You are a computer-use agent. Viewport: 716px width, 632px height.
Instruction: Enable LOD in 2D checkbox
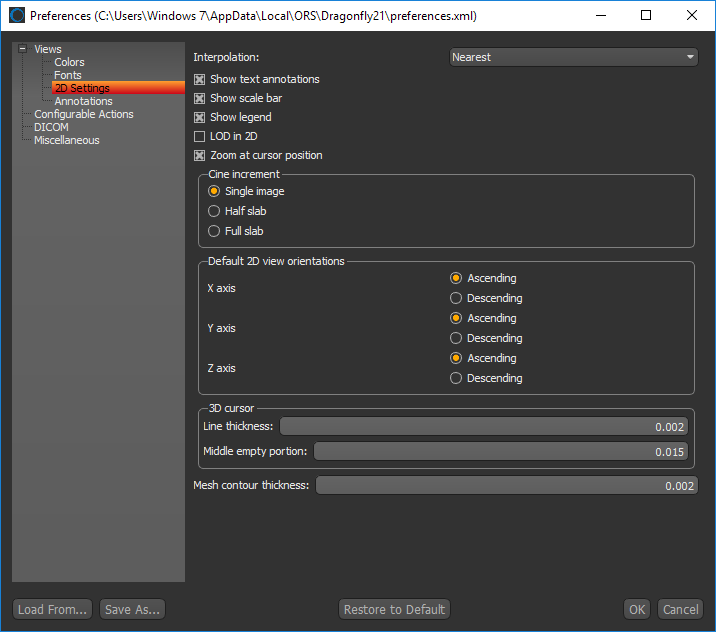200,136
